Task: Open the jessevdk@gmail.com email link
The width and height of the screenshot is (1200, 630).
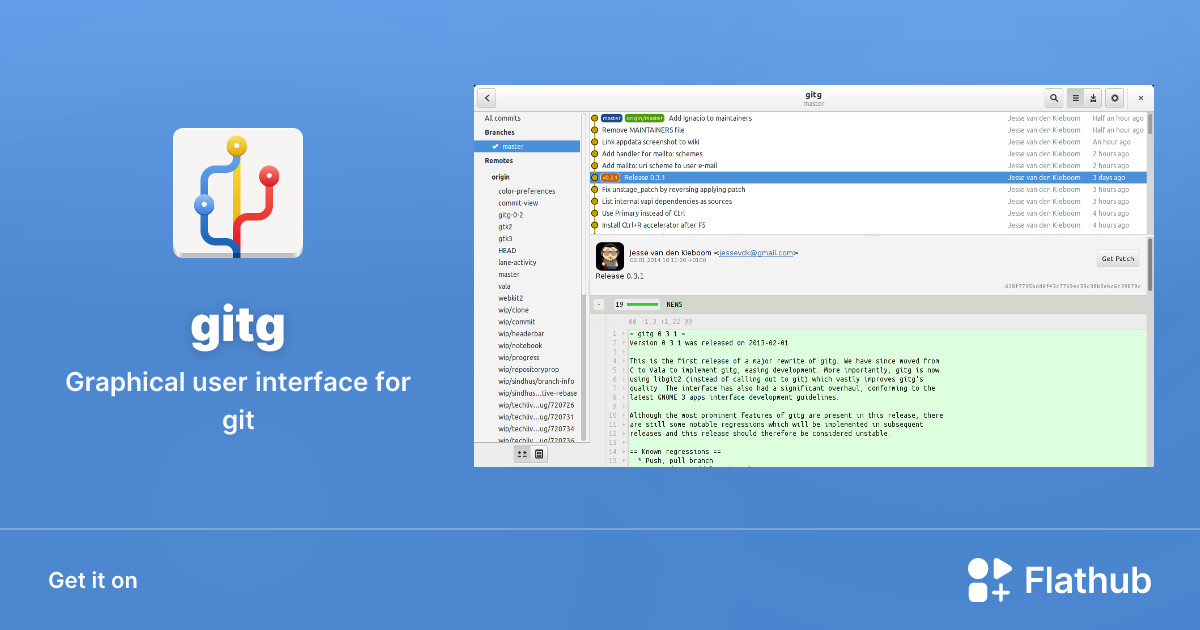Action: click(756, 253)
